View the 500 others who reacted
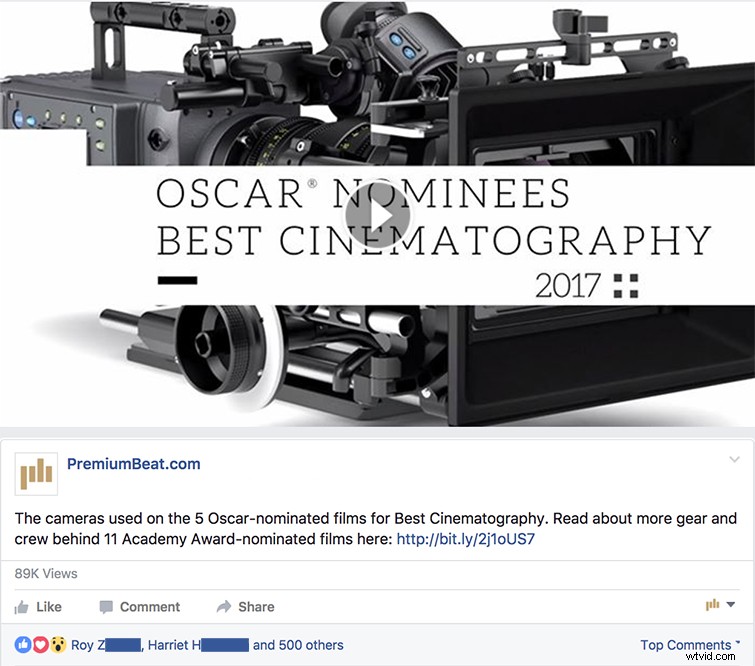 point(311,645)
